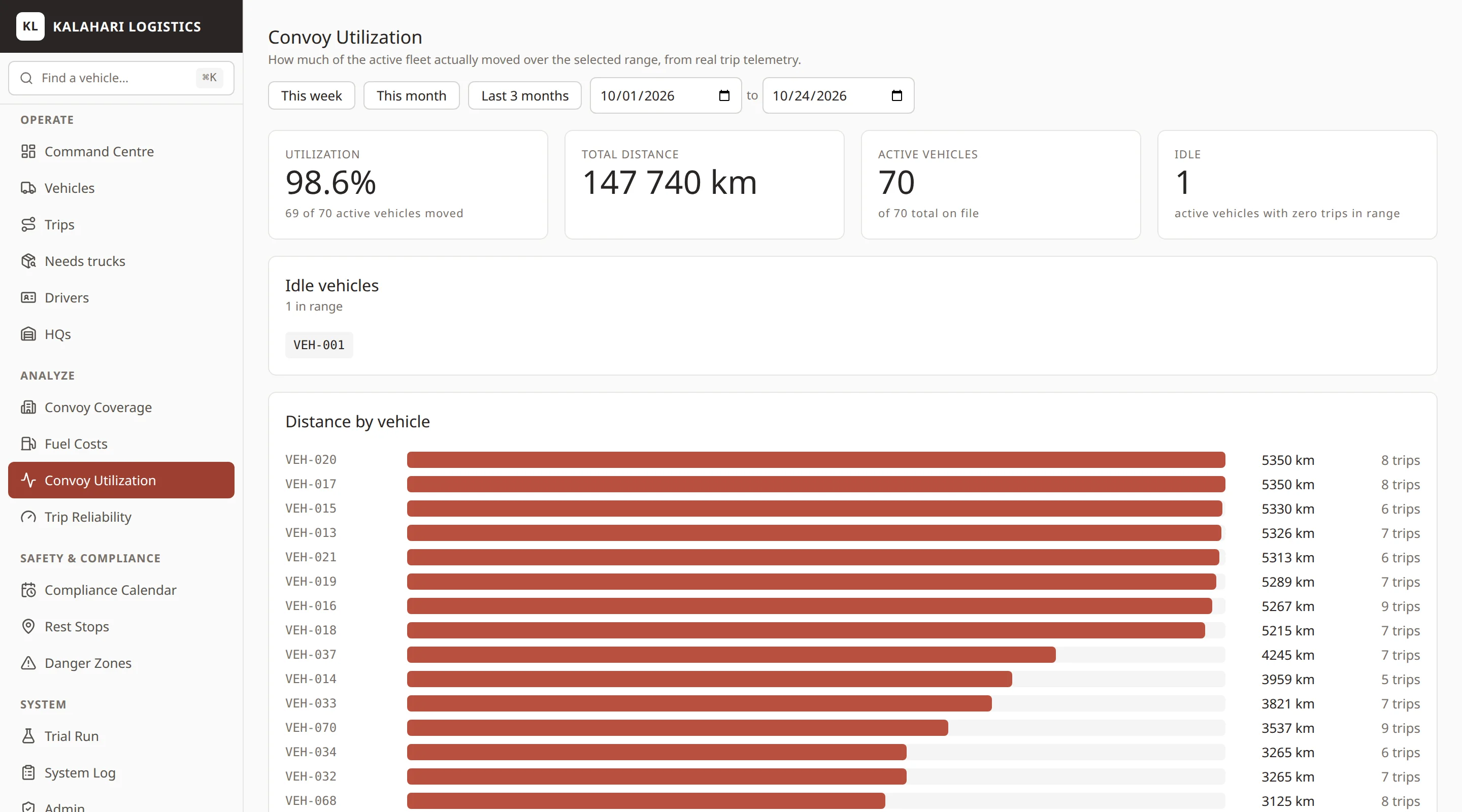
Task: Open the Admin sidebar item
Action: [x=121, y=806]
